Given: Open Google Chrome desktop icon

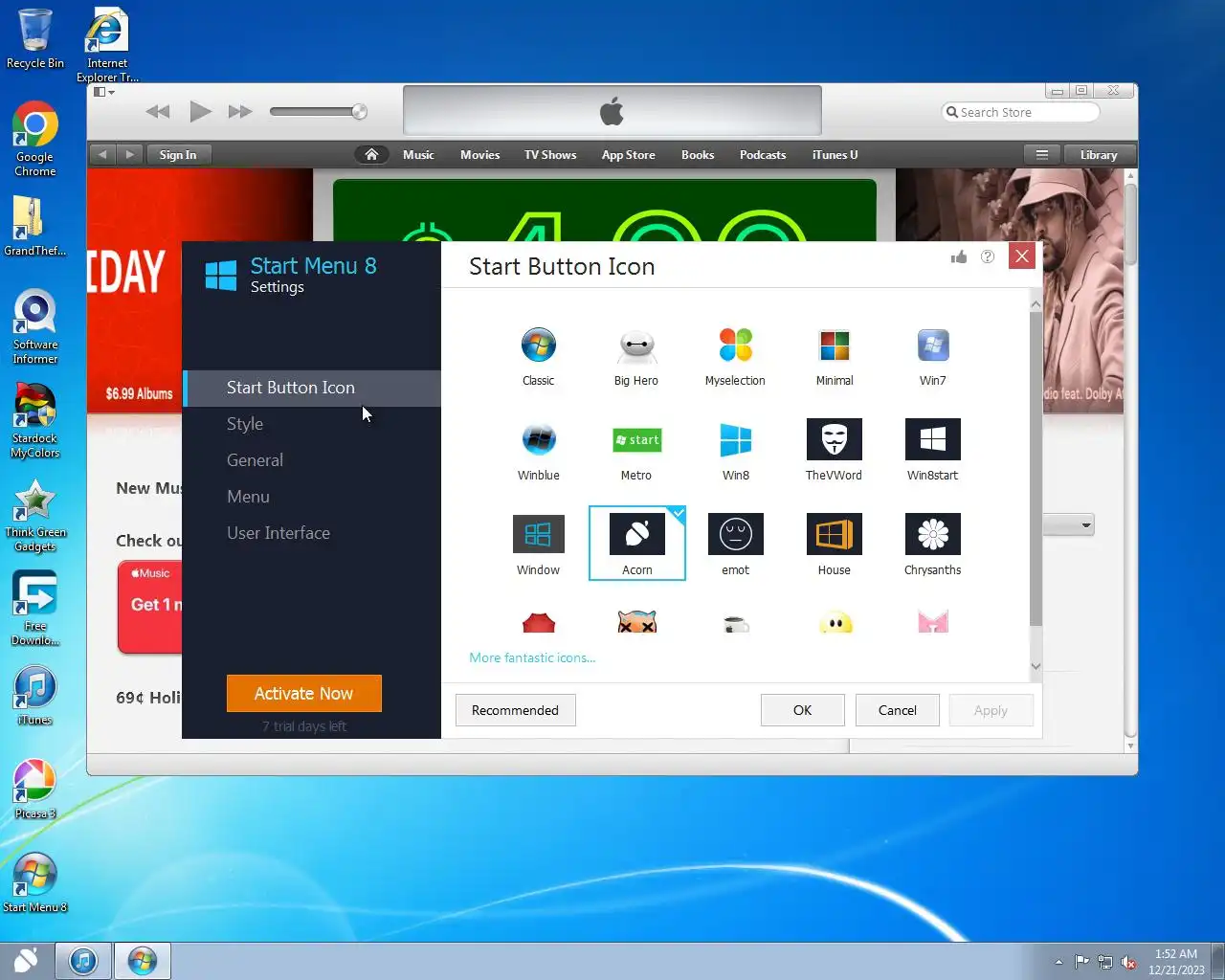Looking at the screenshot, I should [35, 139].
